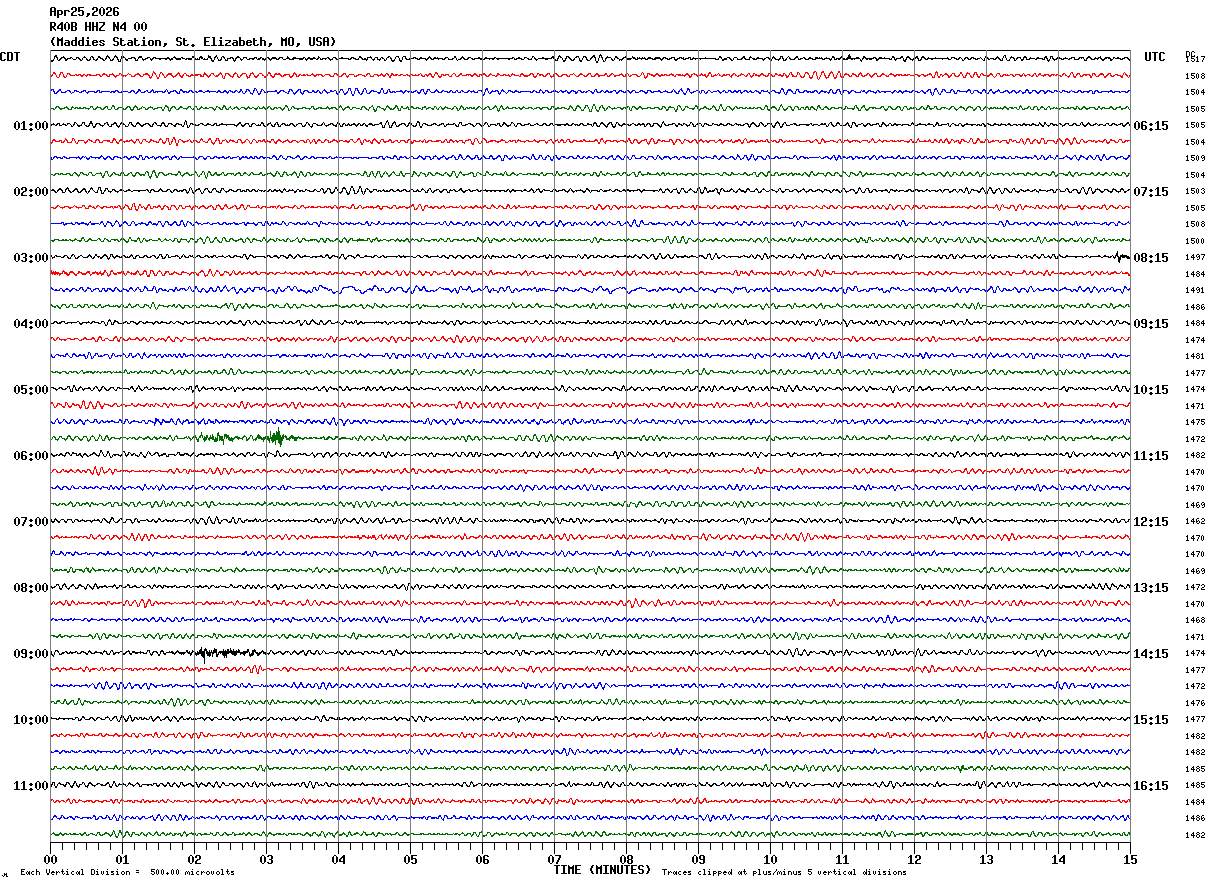The image size is (1210, 886).
Task: Click minute 07 tick label on time axis
Action: (x=554, y=859)
